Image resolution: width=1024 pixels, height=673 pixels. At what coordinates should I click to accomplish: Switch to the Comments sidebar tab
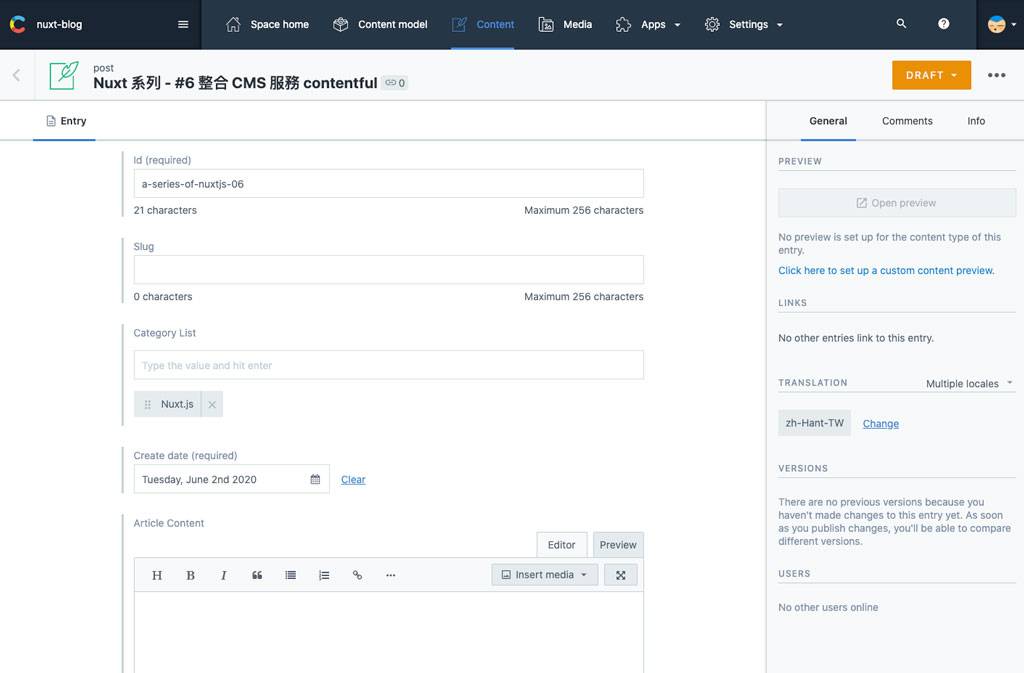tap(907, 121)
